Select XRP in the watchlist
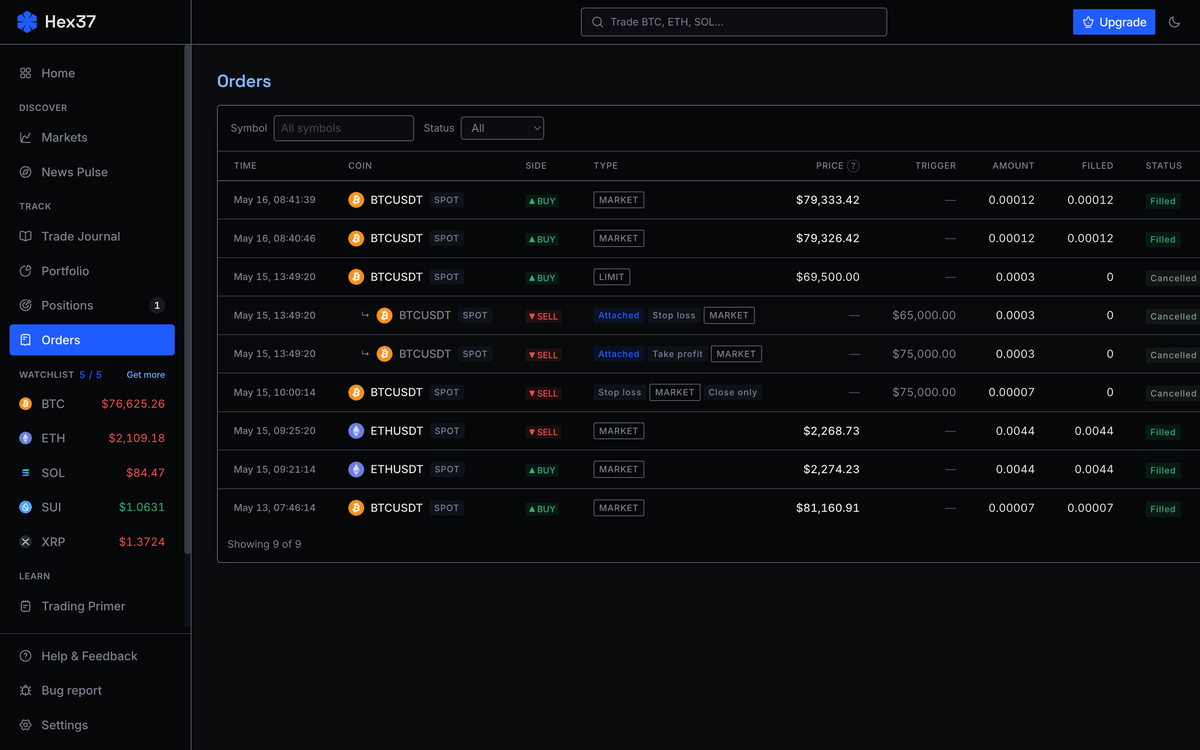The width and height of the screenshot is (1200, 750). click(92, 542)
